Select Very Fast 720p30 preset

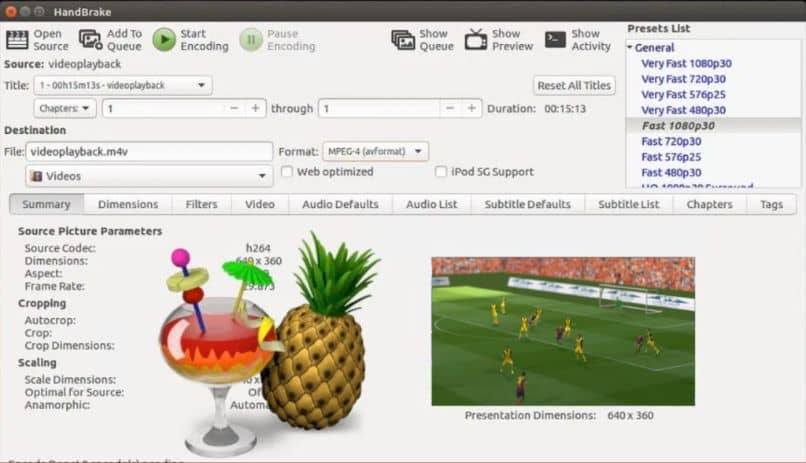683,79
